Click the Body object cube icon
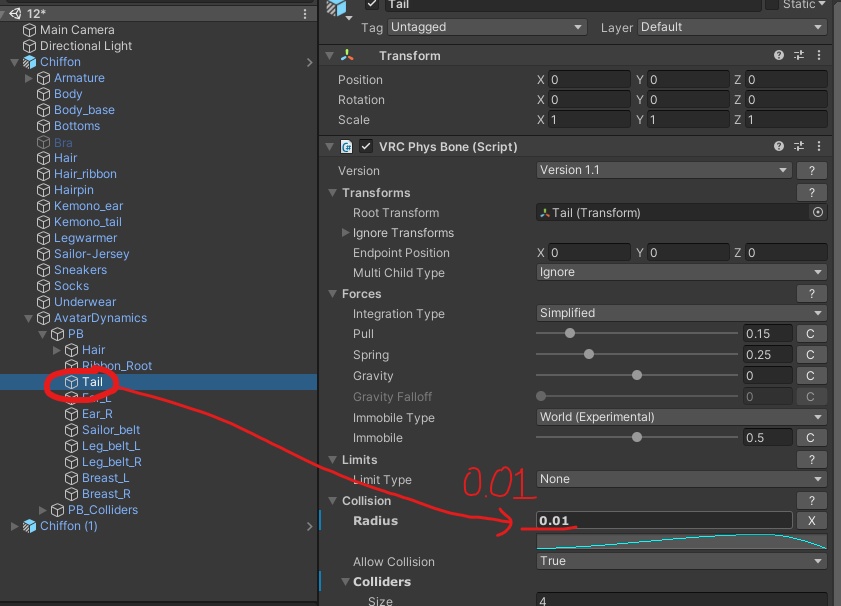The image size is (841, 606). pos(43,94)
